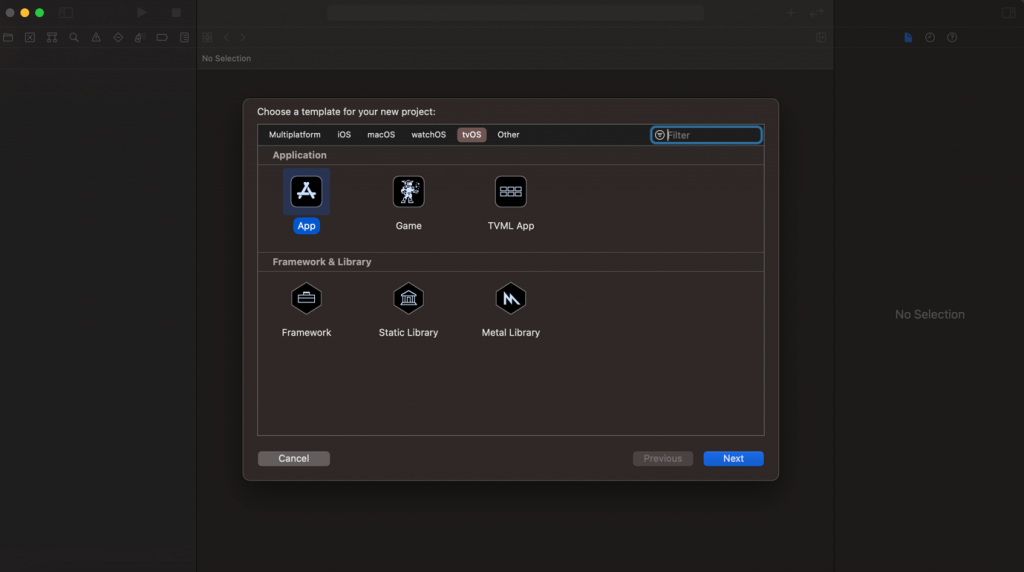The image size is (1024, 572).
Task: Click the Previous button
Action: (663, 458)
